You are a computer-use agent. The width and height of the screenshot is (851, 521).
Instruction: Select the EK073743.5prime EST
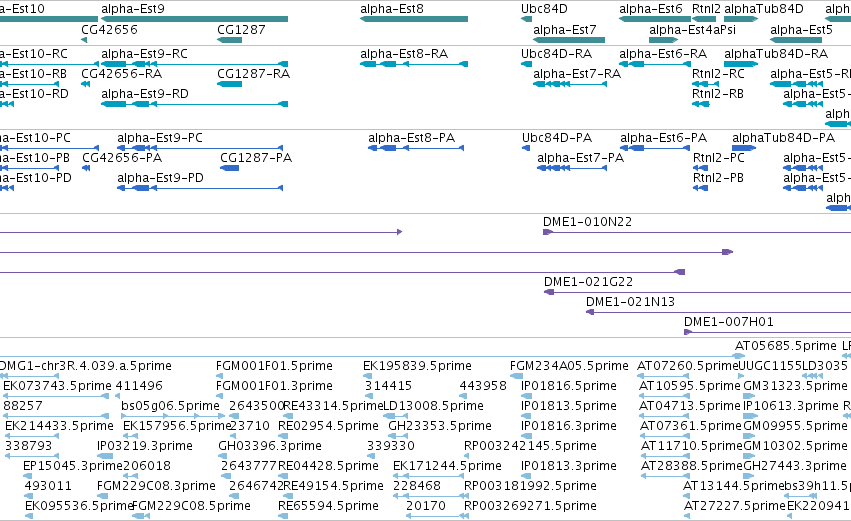point(56,396)
